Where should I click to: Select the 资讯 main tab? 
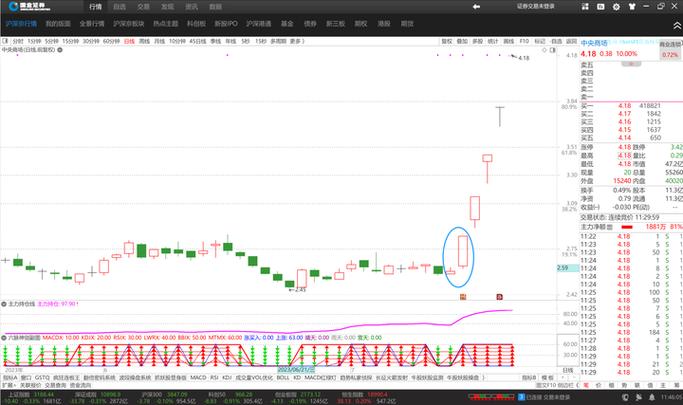[x=191, y=7]
